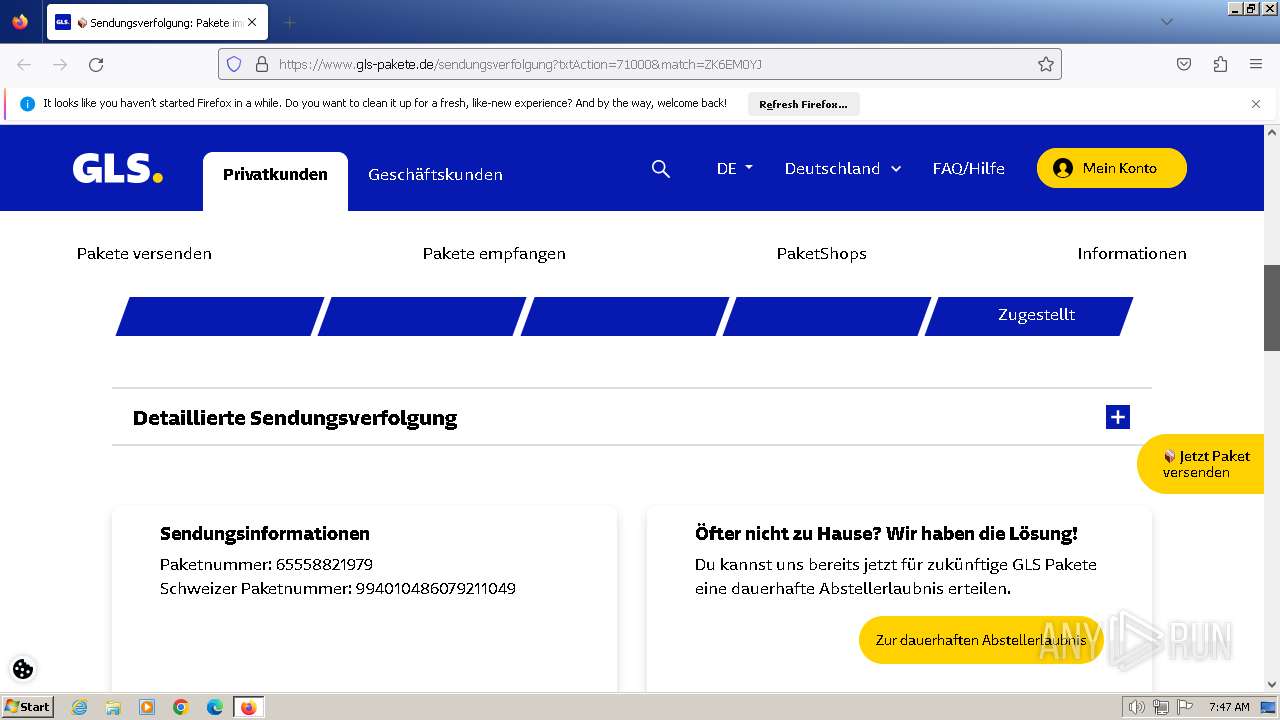
Task: Open the DE language dropdown
Action: (735, 168)
